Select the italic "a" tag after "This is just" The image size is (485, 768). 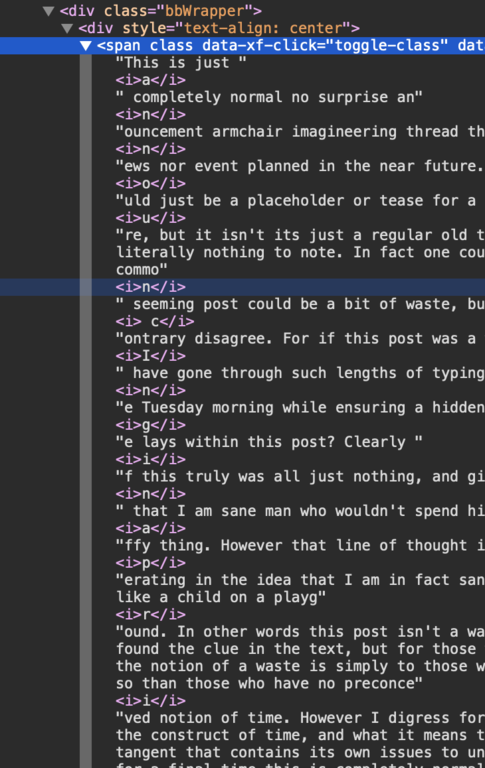150,80
